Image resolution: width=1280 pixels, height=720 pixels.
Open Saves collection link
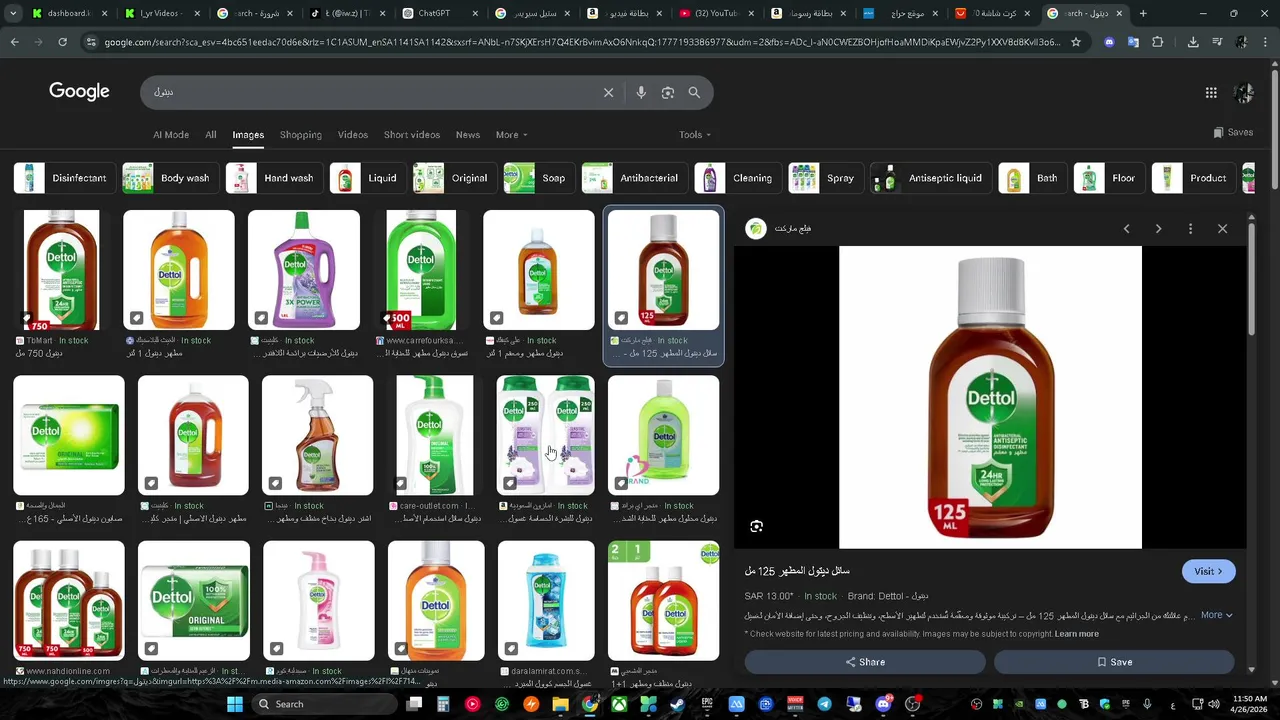(x=1233, y=132)
